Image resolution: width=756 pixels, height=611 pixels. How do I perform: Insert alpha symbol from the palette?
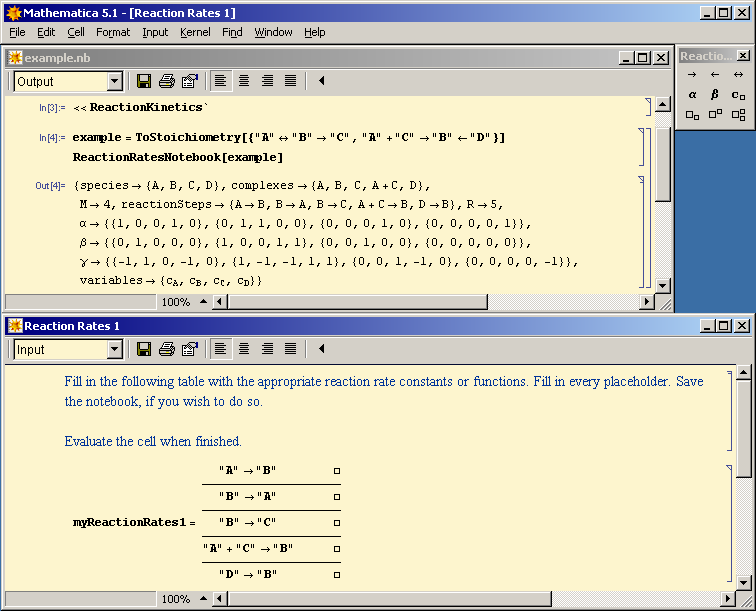(x=692, y=95)
